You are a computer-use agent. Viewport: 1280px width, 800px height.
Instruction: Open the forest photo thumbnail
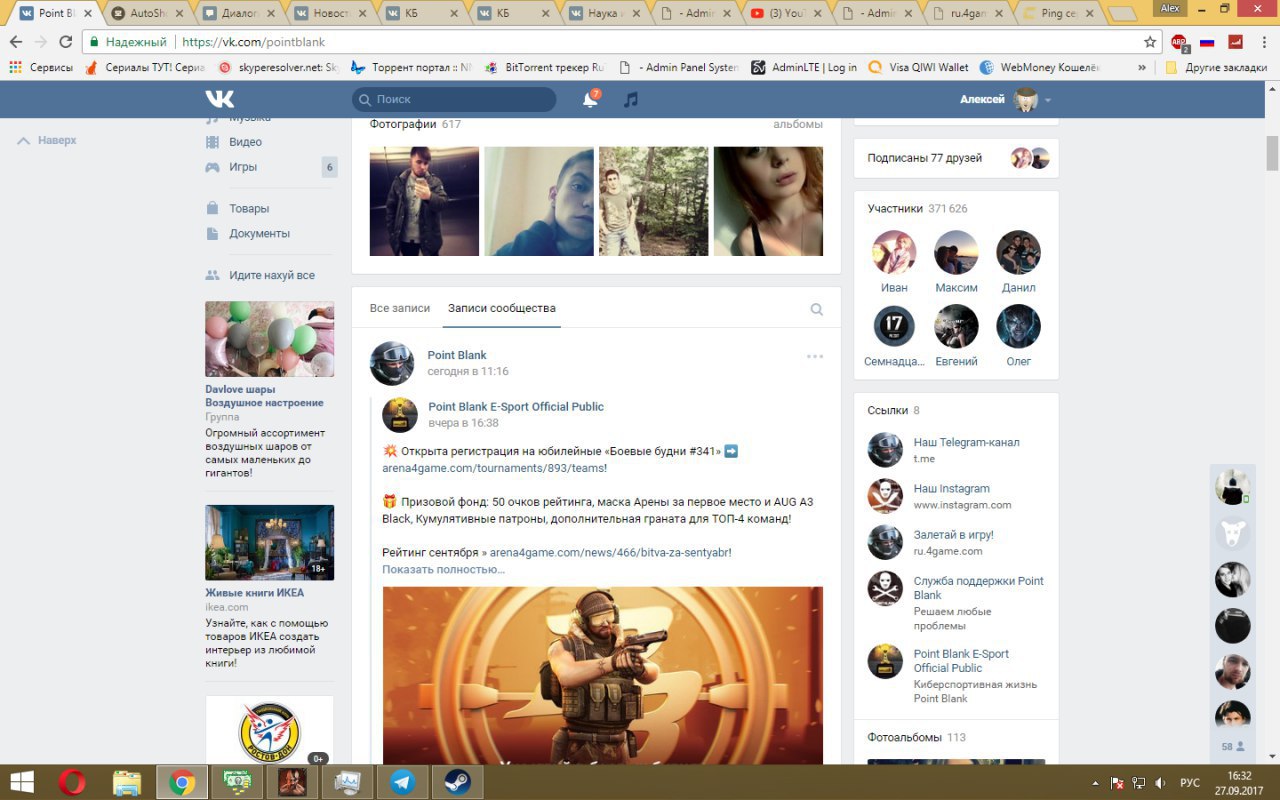click(653, 201)
